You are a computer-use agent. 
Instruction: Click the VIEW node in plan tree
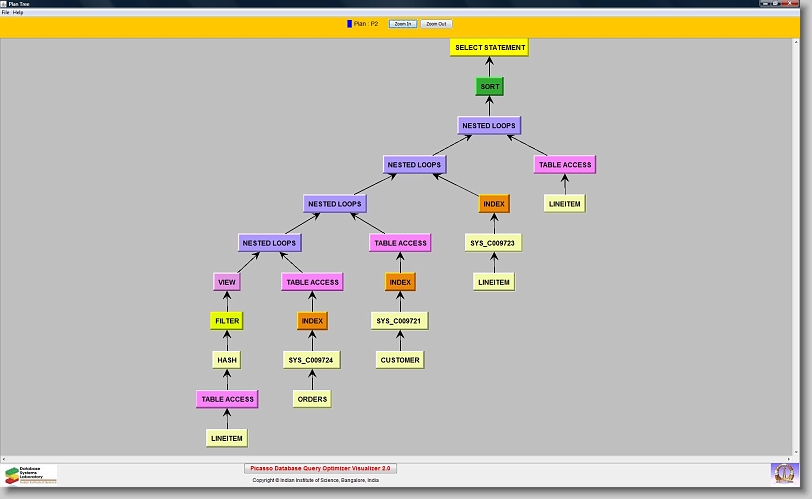pyautogui.click(x=227, y=282)
